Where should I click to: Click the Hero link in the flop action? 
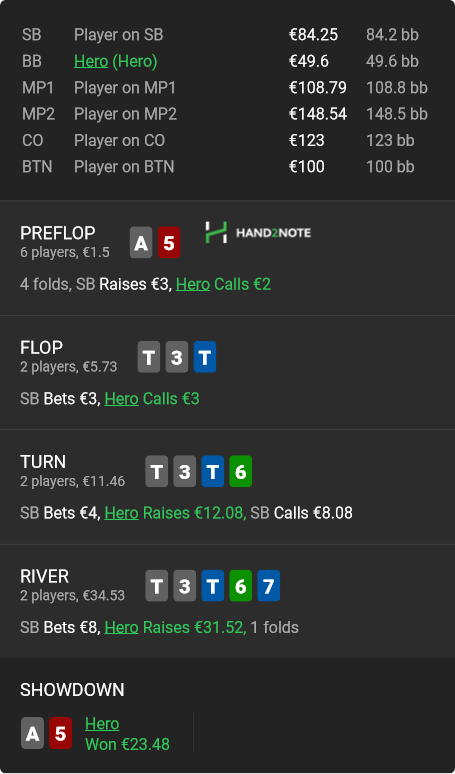click(x=121, y=399)
